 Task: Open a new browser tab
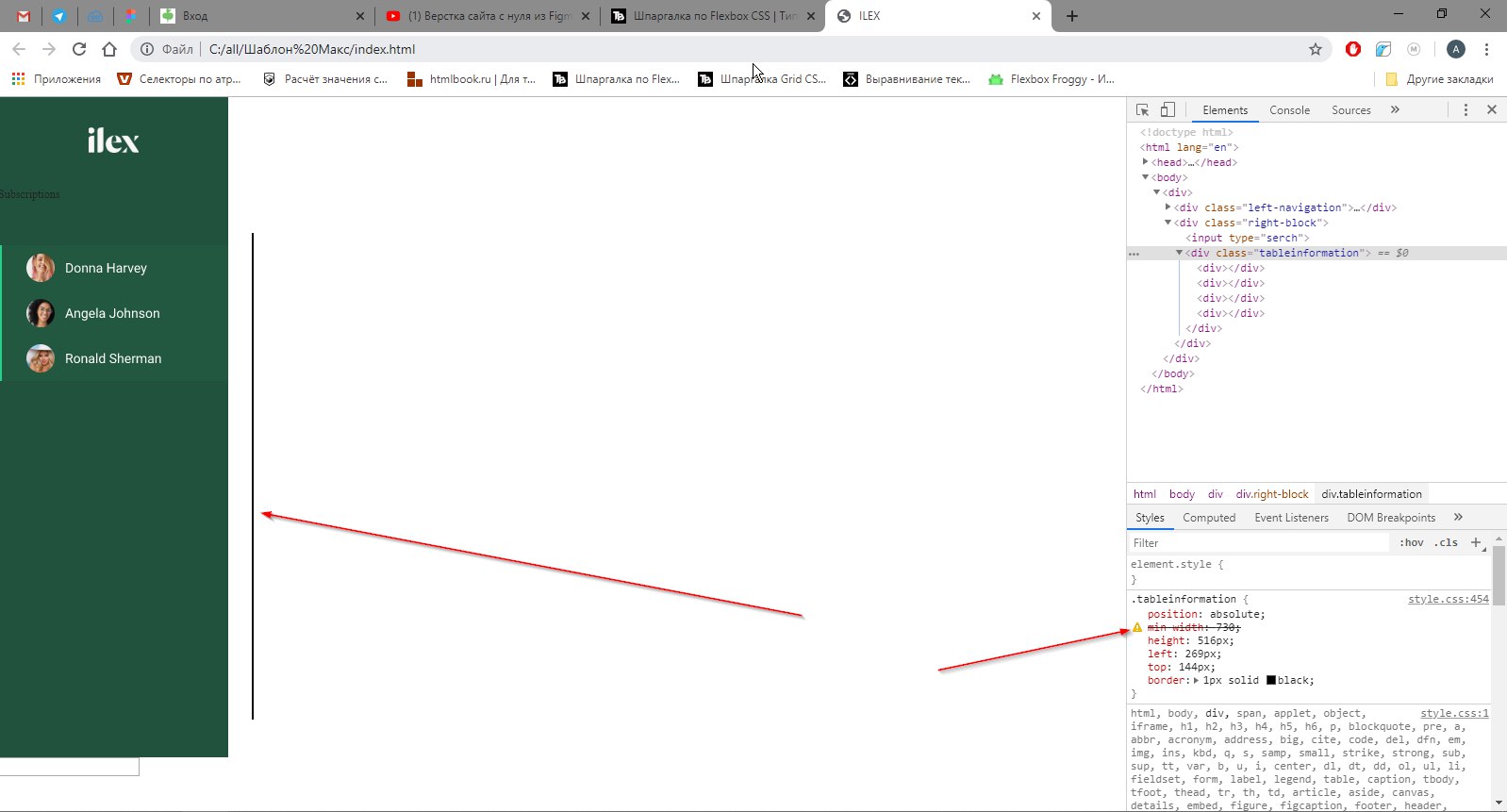pyautogui.click(x=1072, y=16)
